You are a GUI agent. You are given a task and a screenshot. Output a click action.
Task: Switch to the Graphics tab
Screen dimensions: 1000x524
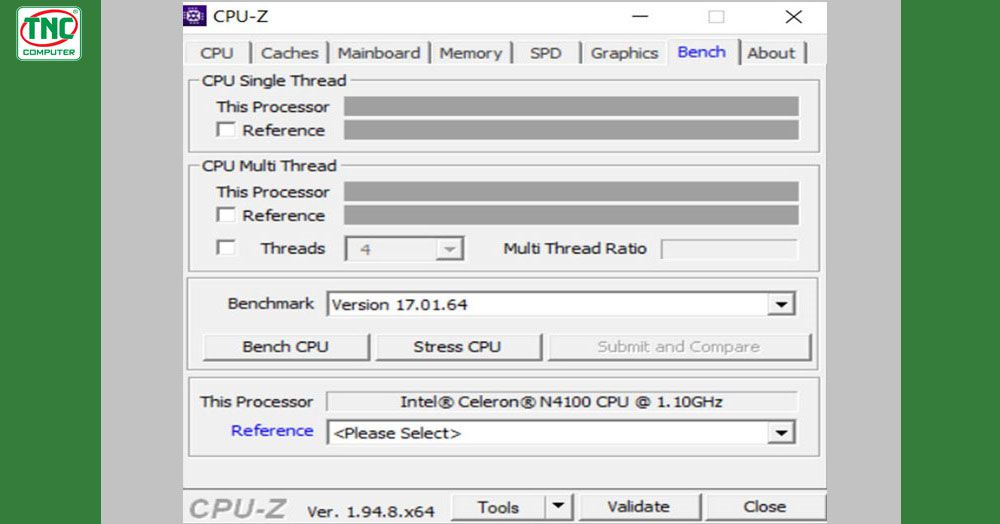pos(624,53)
